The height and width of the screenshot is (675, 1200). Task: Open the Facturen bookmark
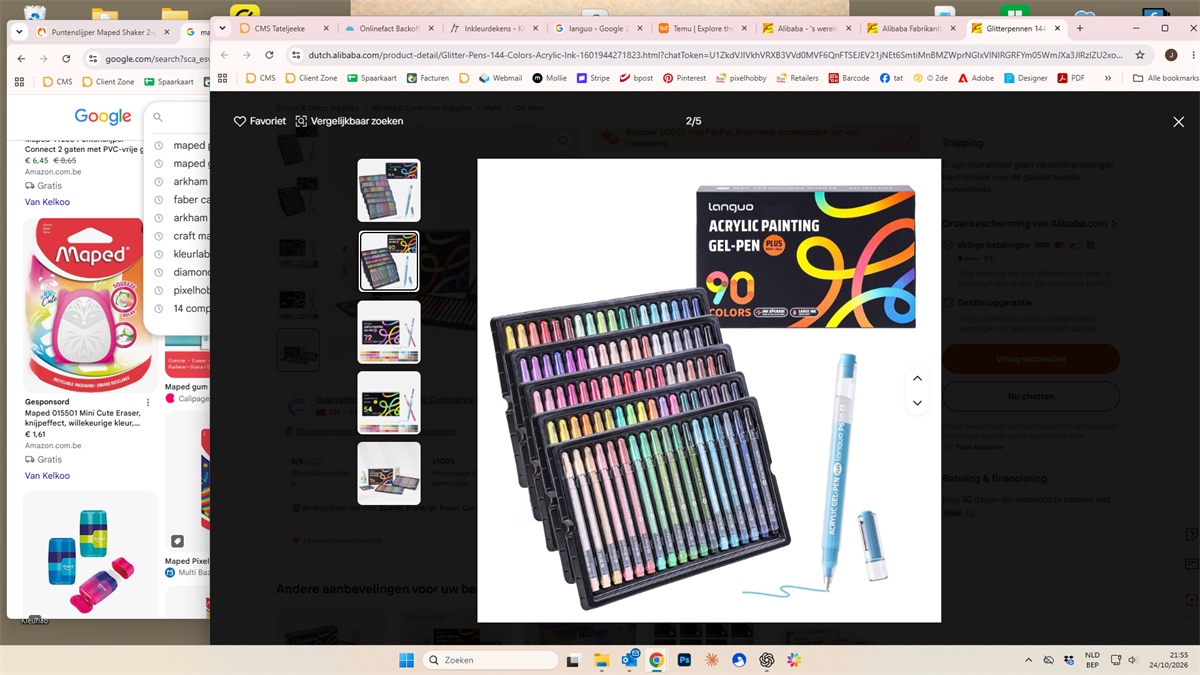[x=428, y=78]
